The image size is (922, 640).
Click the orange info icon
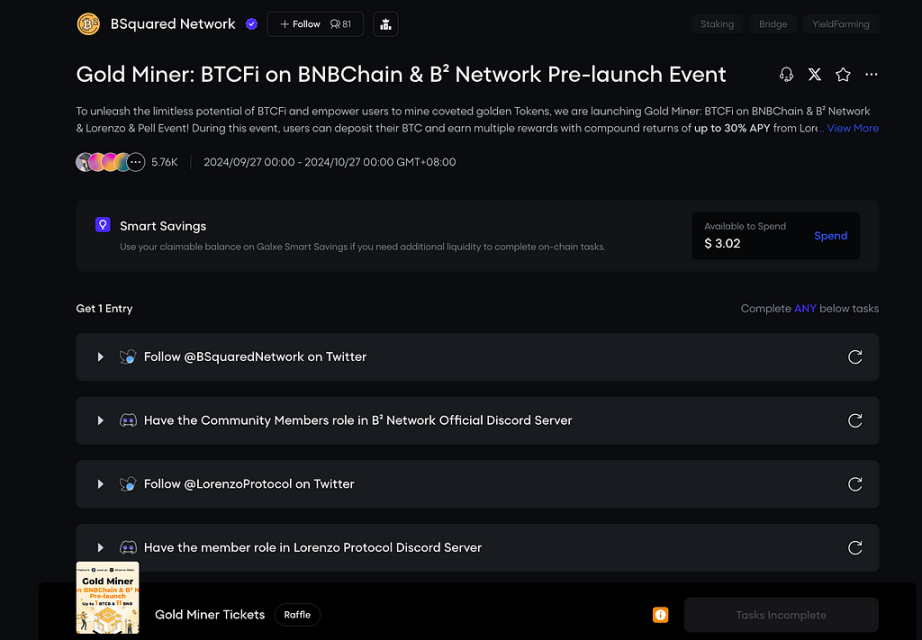tap(660, 615)
